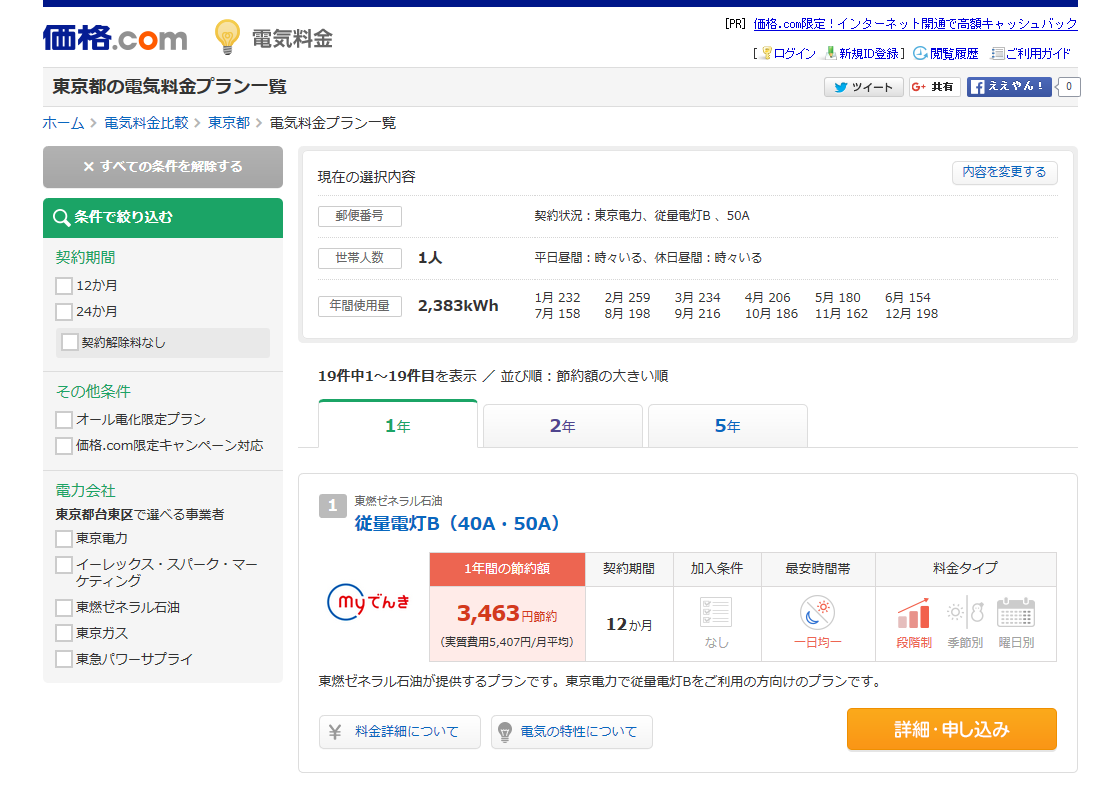This screenshot has height=790, width=1120.
Task: Select the 東京電力 company checkbox
Action: [64, 539]
